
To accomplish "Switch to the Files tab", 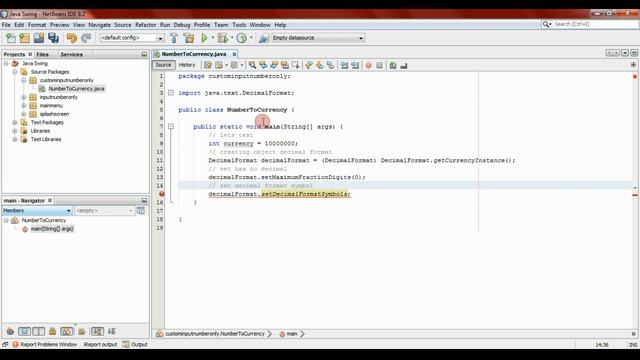I will [42, 54].
